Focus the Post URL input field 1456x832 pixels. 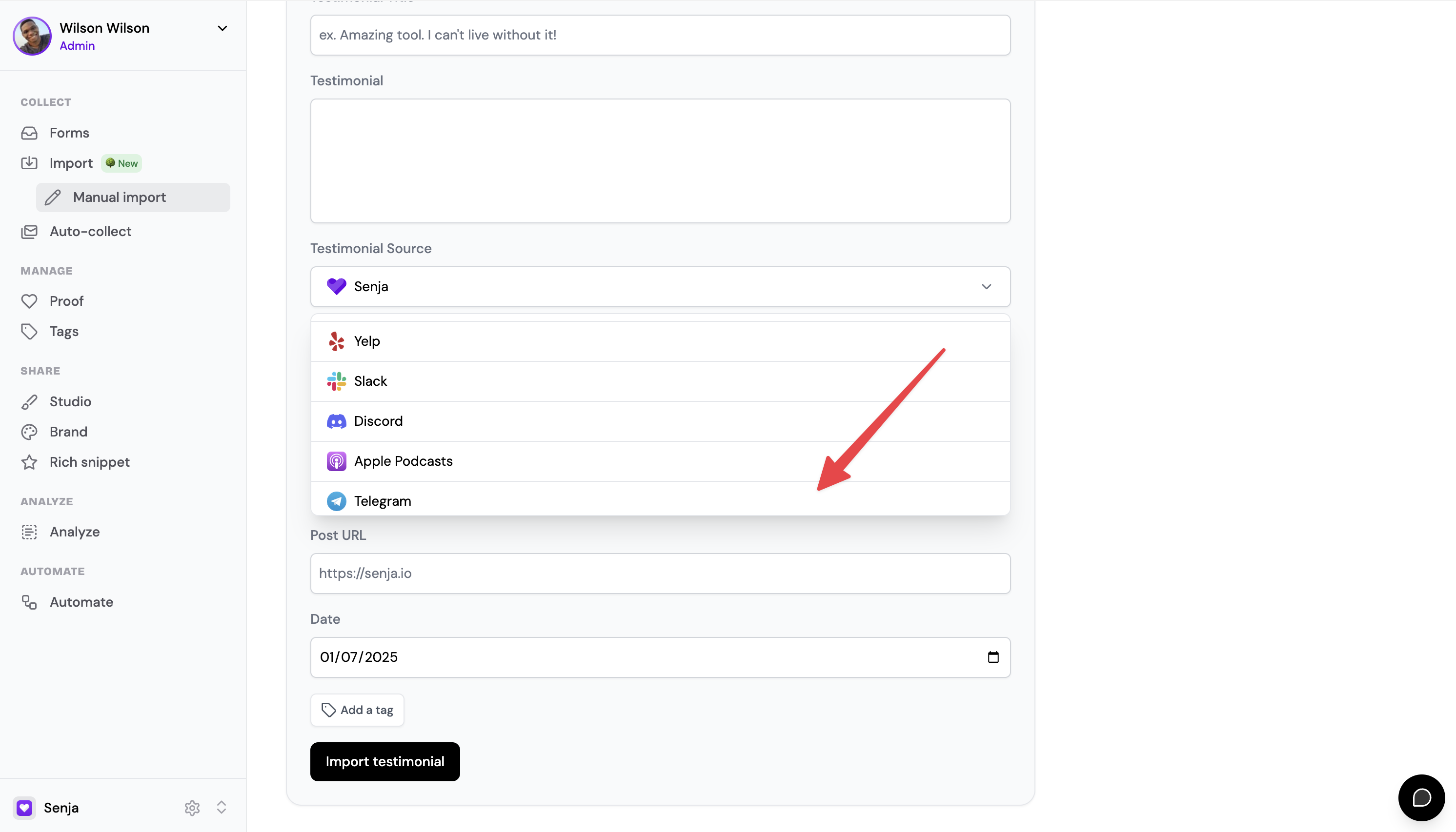coord(660,573)
